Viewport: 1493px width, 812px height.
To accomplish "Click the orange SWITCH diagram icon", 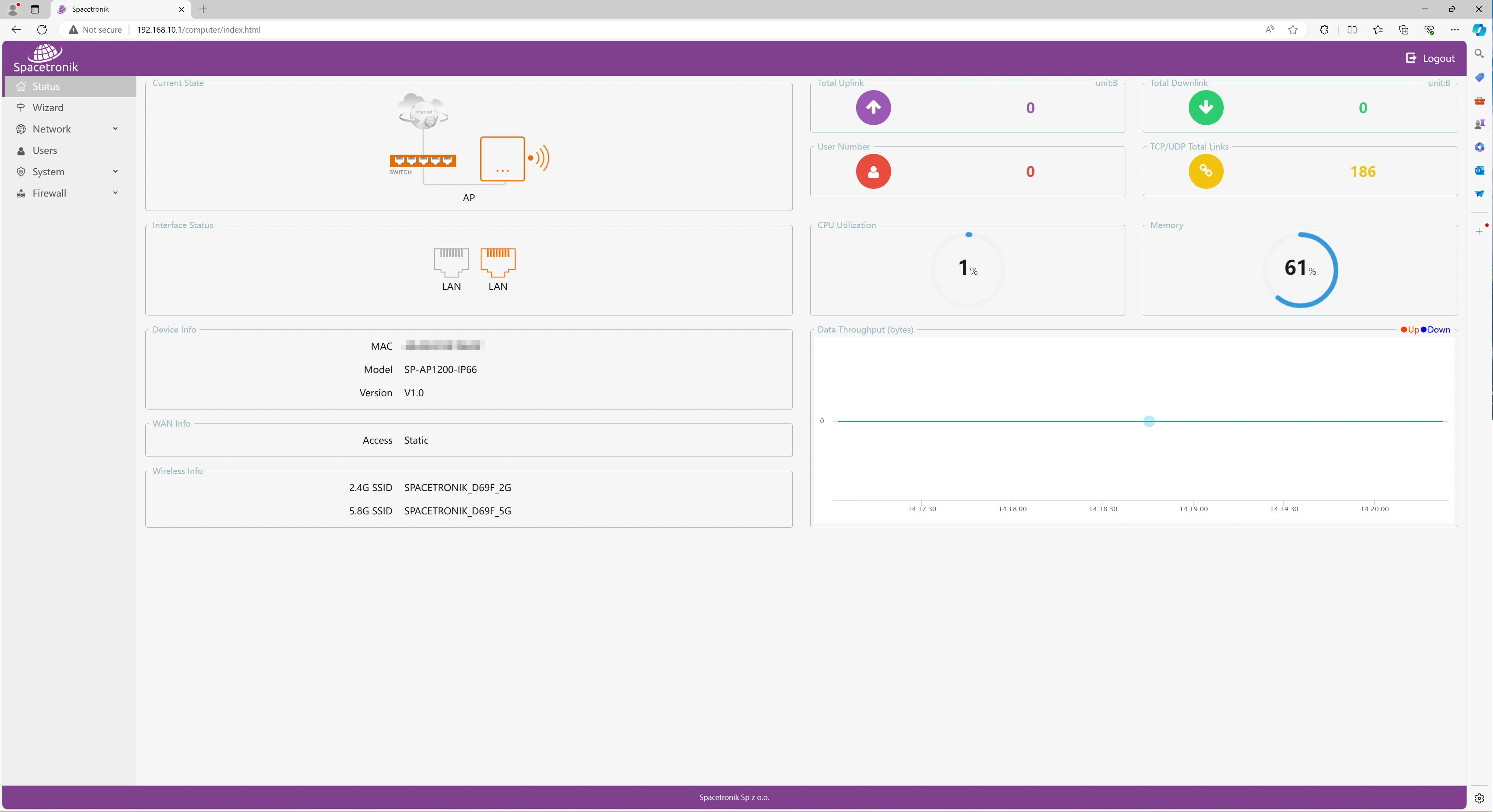I will point(422,160).
